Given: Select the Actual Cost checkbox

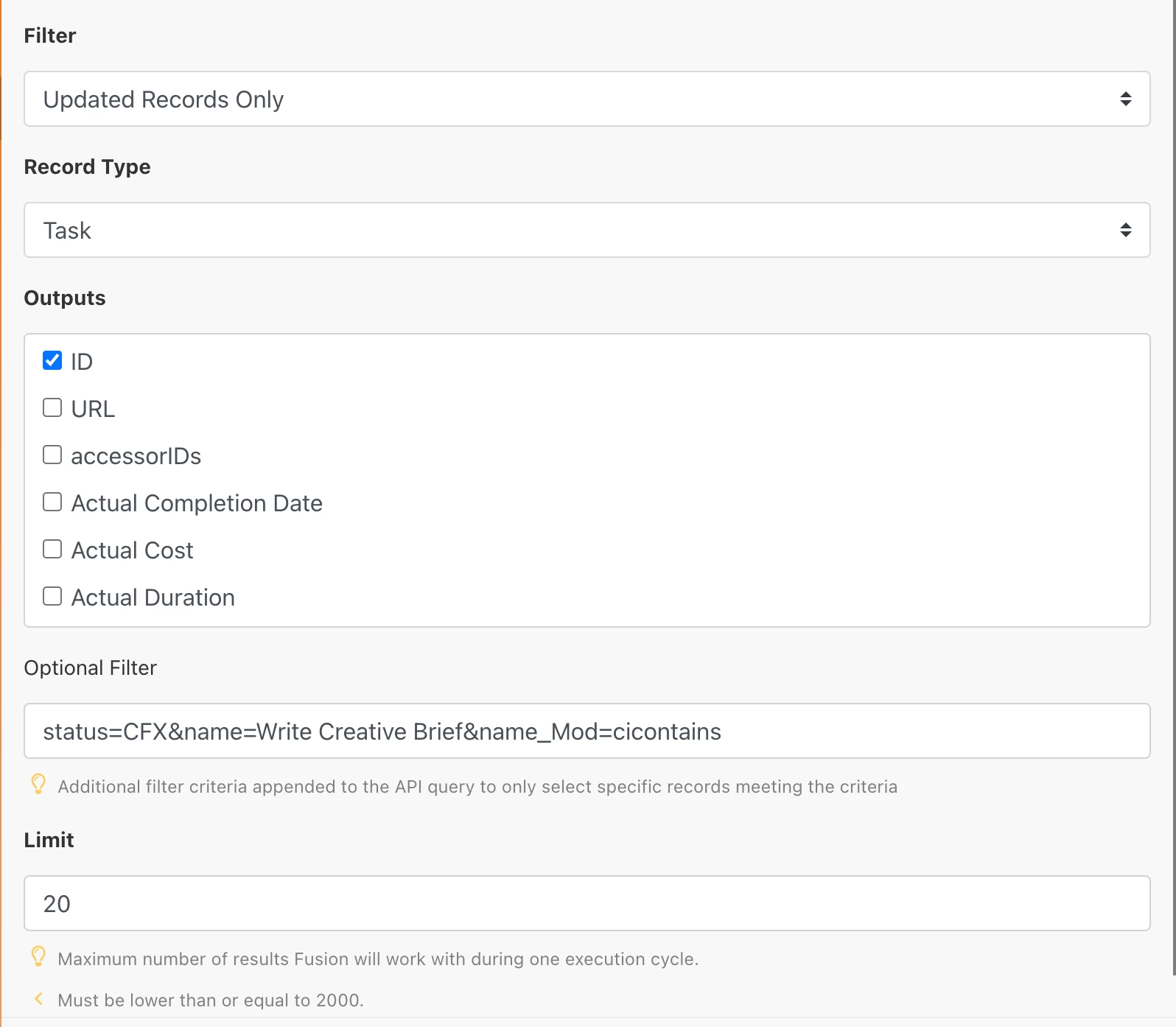Looking at the screenshot, I should pyautogui.click(x=52, y=550).
